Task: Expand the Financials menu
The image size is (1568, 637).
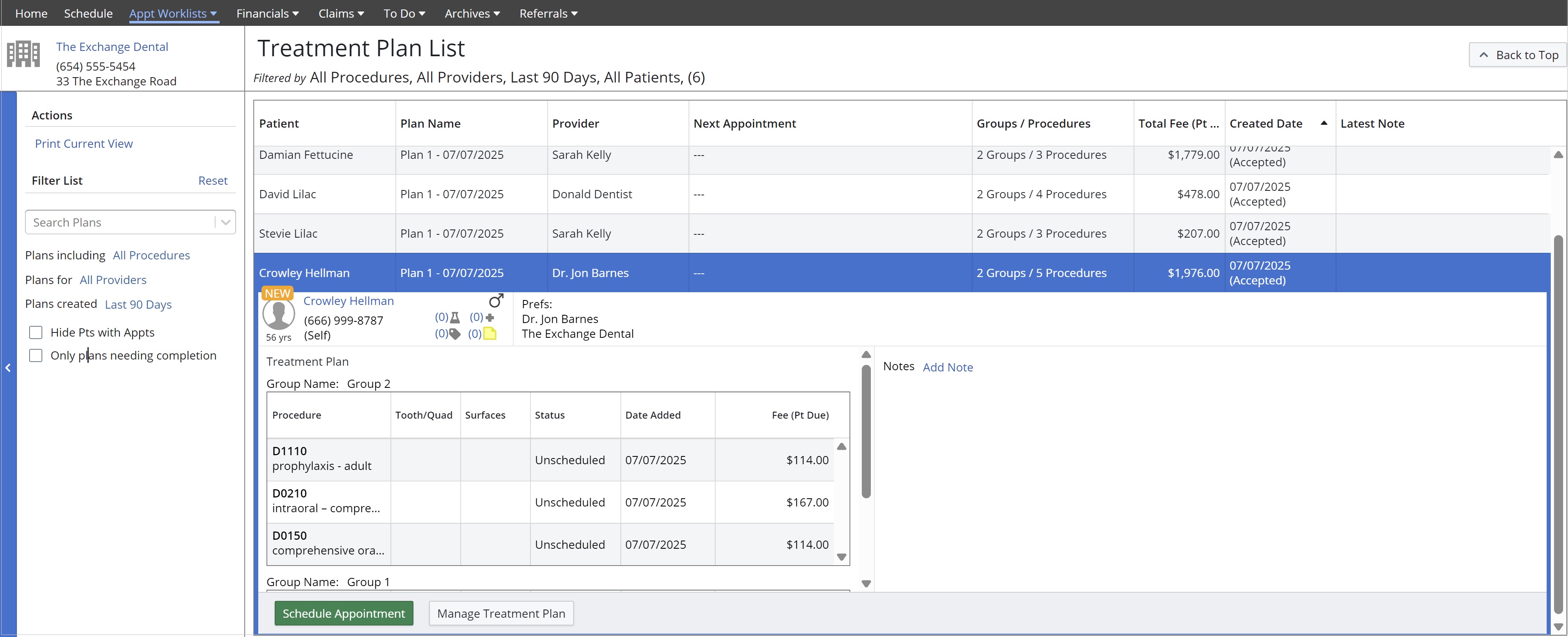Action: click(267, 14)
